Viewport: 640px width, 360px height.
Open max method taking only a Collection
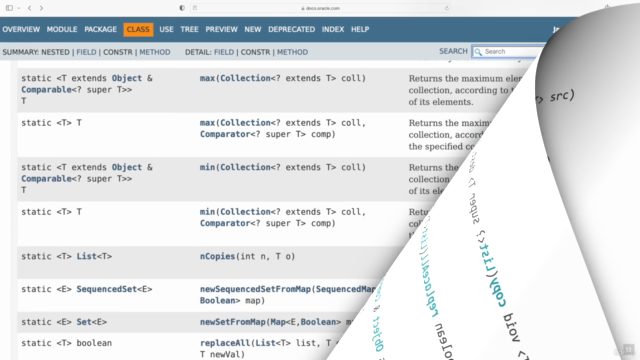tap(207, 78)
